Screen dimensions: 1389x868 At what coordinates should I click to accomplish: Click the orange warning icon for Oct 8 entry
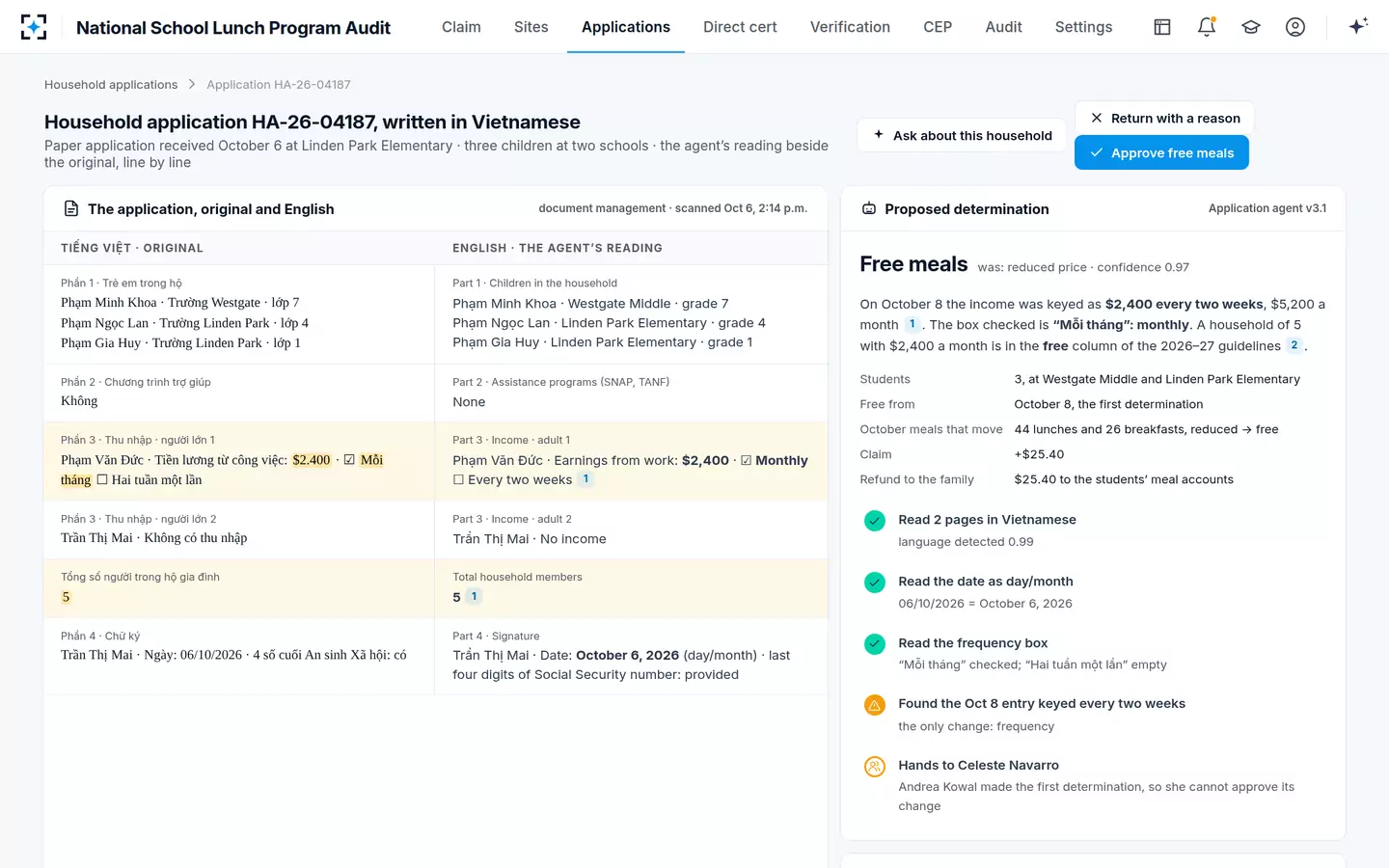[875, 705]
